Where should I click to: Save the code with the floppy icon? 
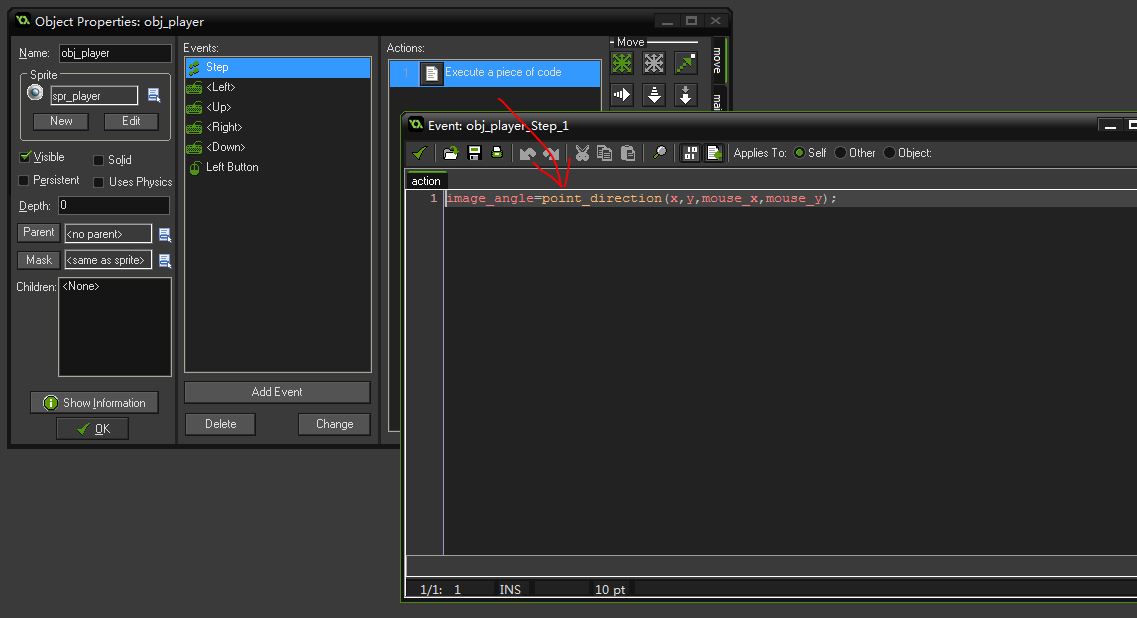[474, 153]
